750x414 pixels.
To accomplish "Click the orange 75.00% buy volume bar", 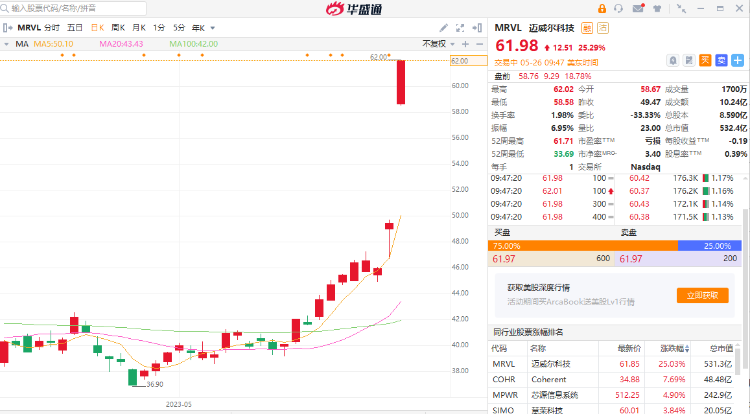I will click(583, 246).
